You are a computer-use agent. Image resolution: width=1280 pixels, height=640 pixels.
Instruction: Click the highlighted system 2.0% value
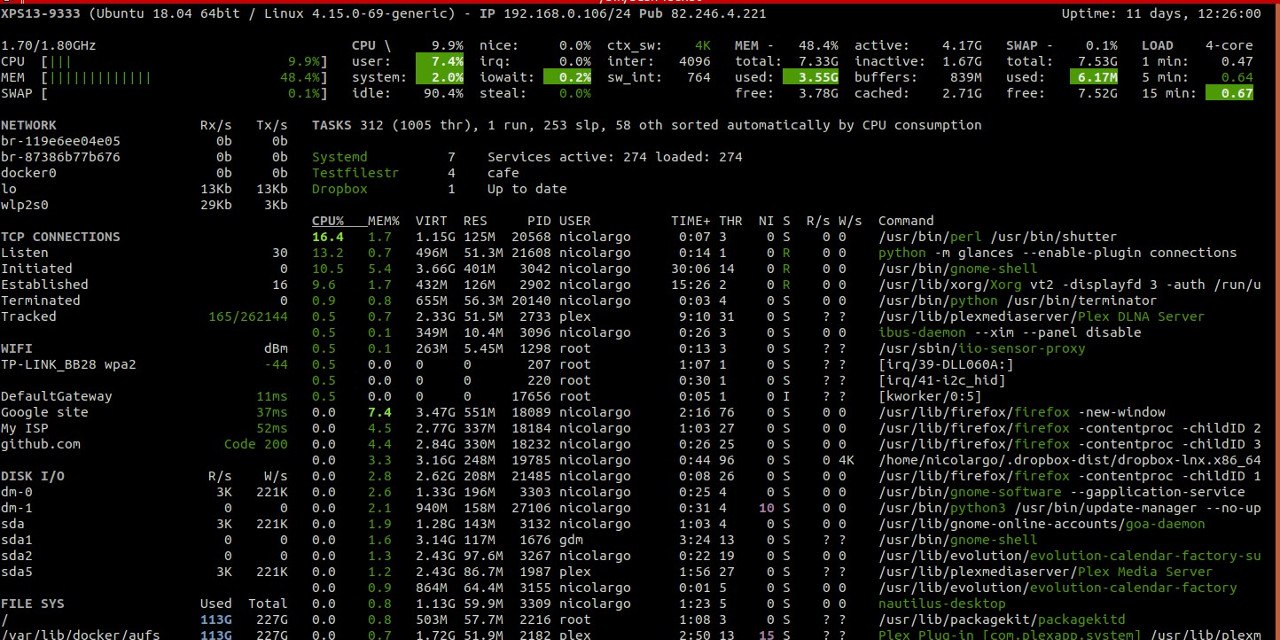(440, 77)
